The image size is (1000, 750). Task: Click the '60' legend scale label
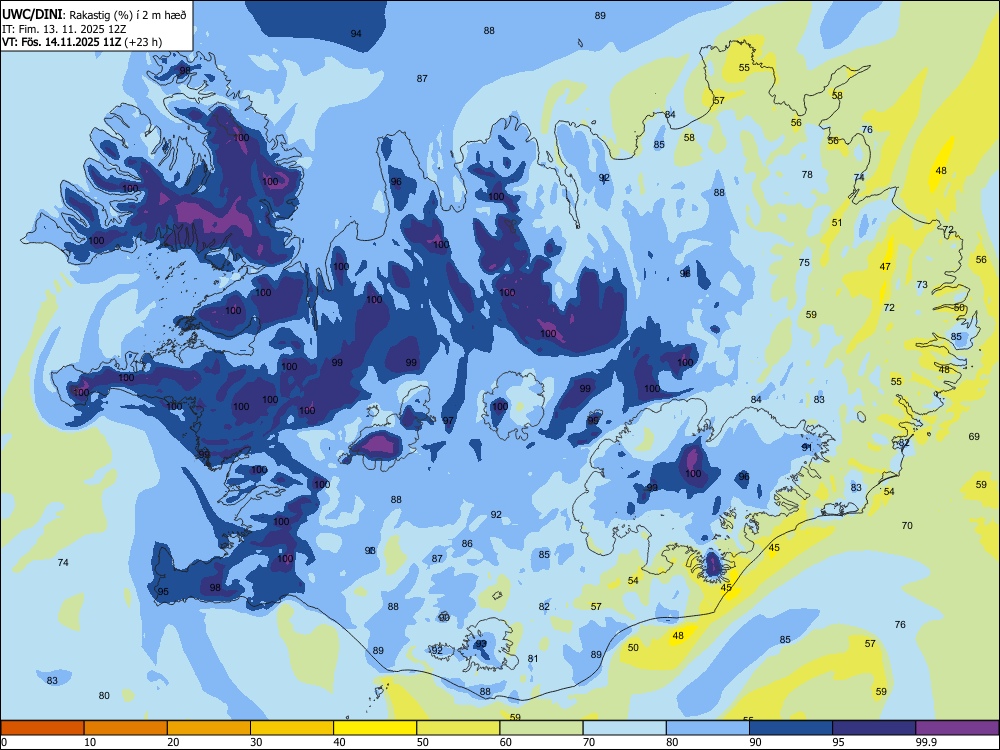pos(506,742)
